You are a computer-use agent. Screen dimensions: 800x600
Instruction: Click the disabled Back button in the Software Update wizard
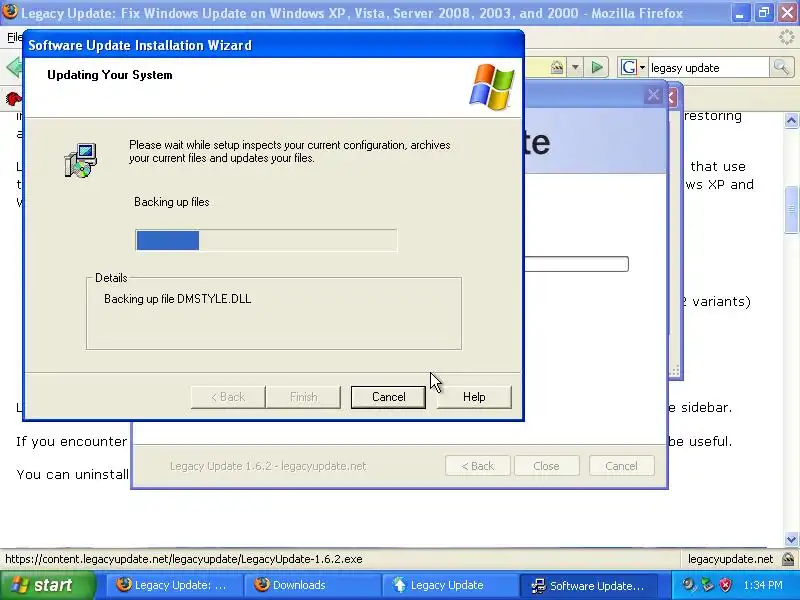point(228,397)
